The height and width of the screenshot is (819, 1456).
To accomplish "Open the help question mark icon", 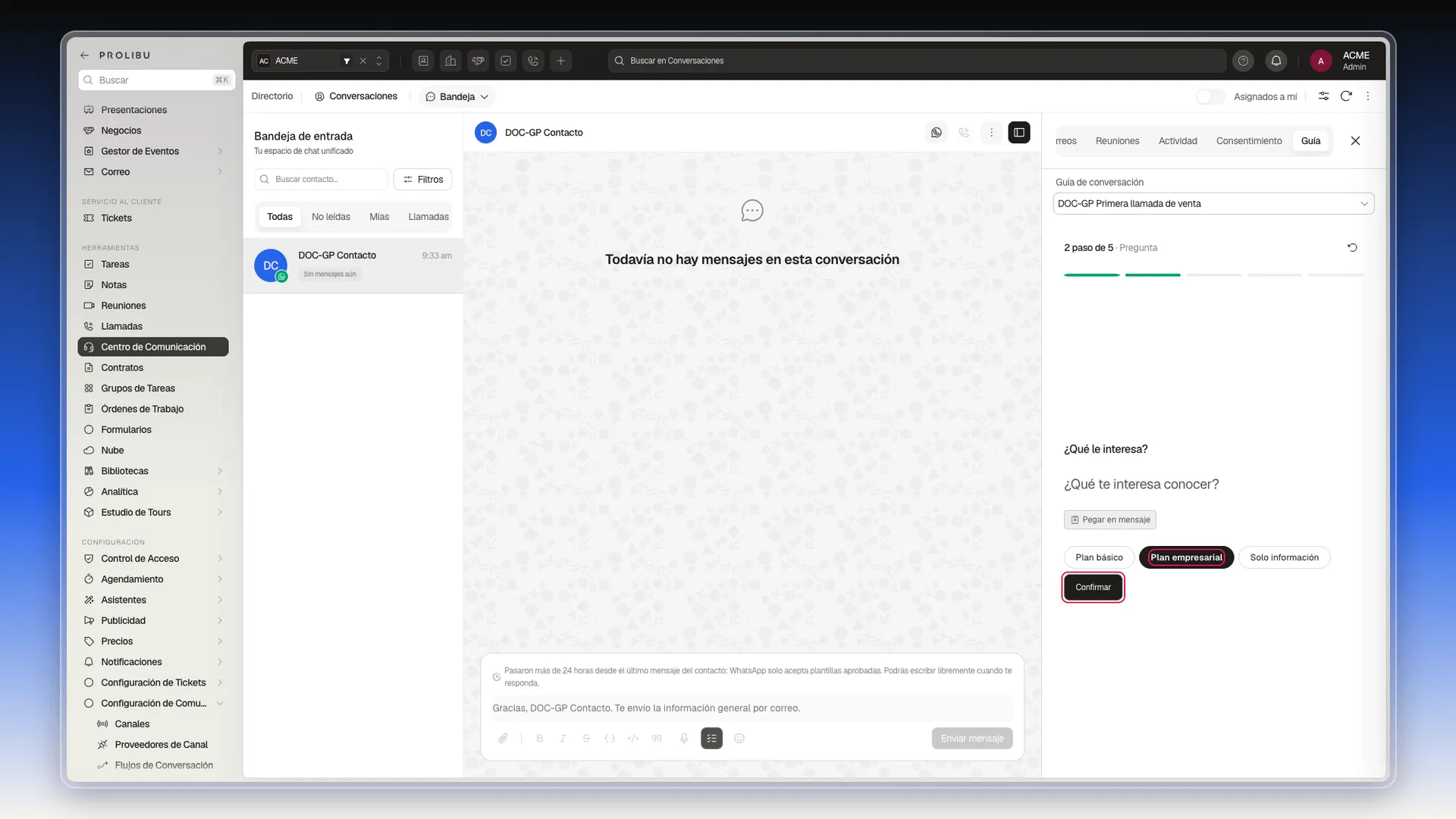I will 1243,61.
